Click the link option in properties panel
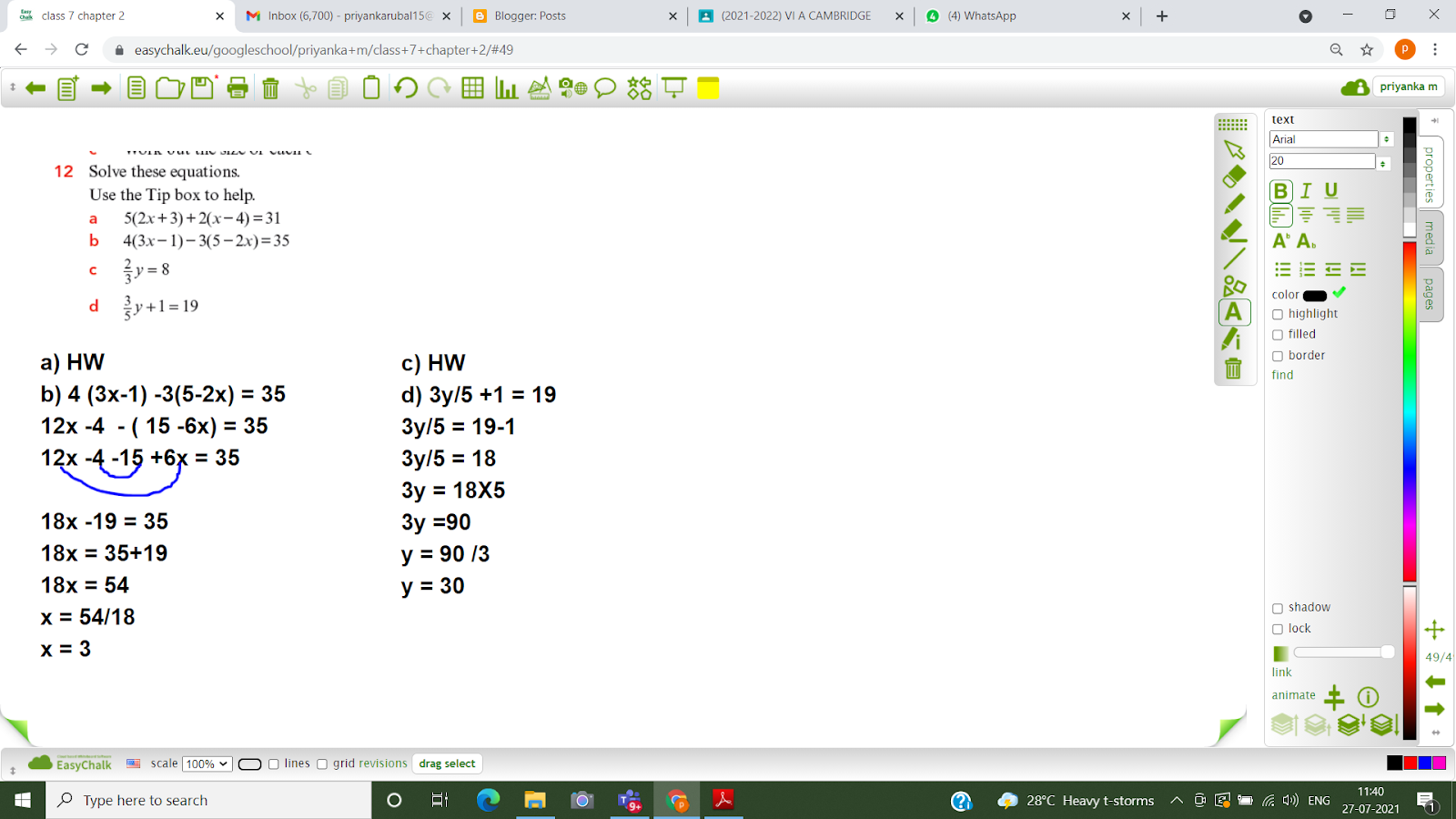 click(x=1281, y=672)
